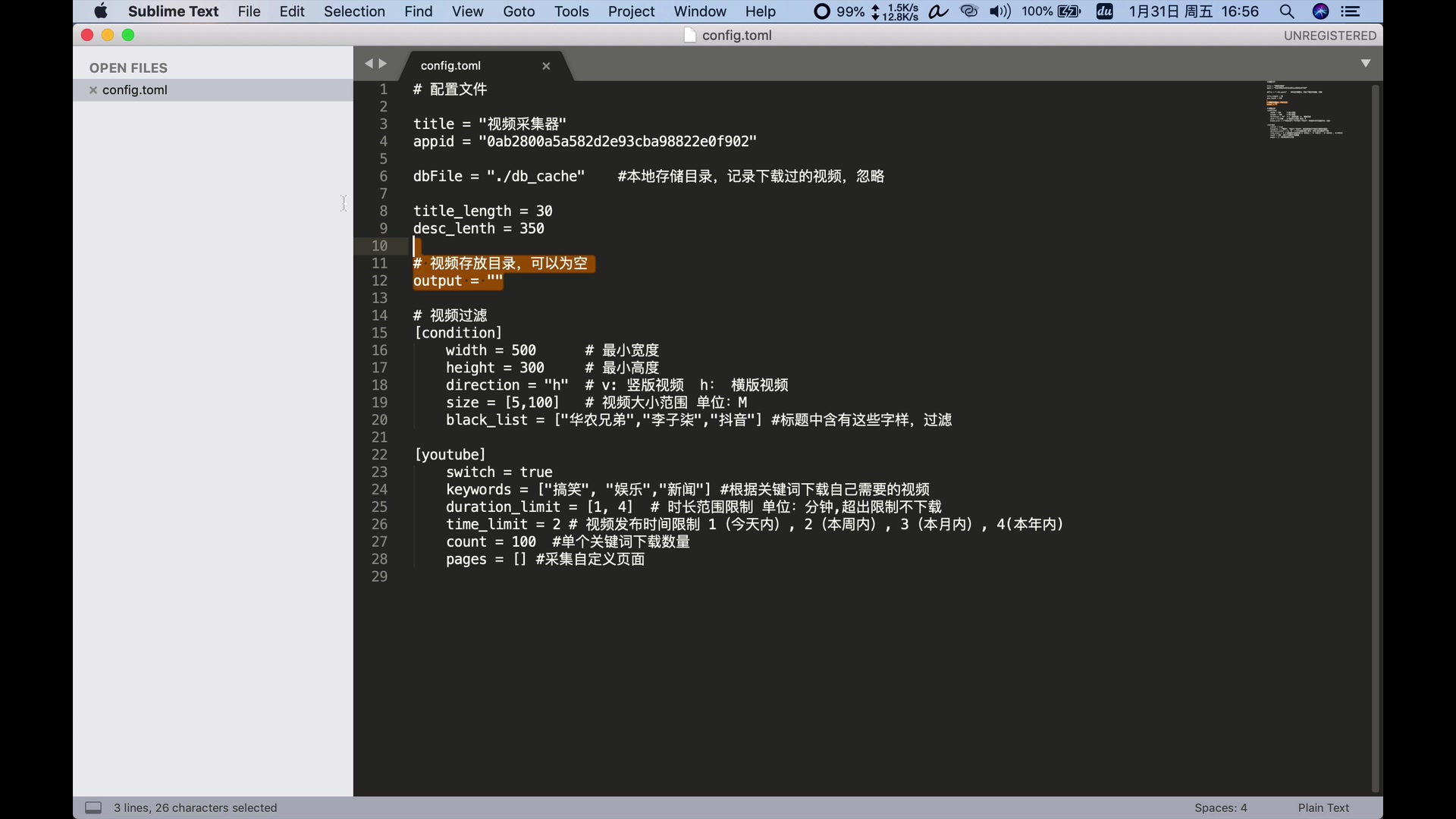Click the switch = true line

click(499, 472)
